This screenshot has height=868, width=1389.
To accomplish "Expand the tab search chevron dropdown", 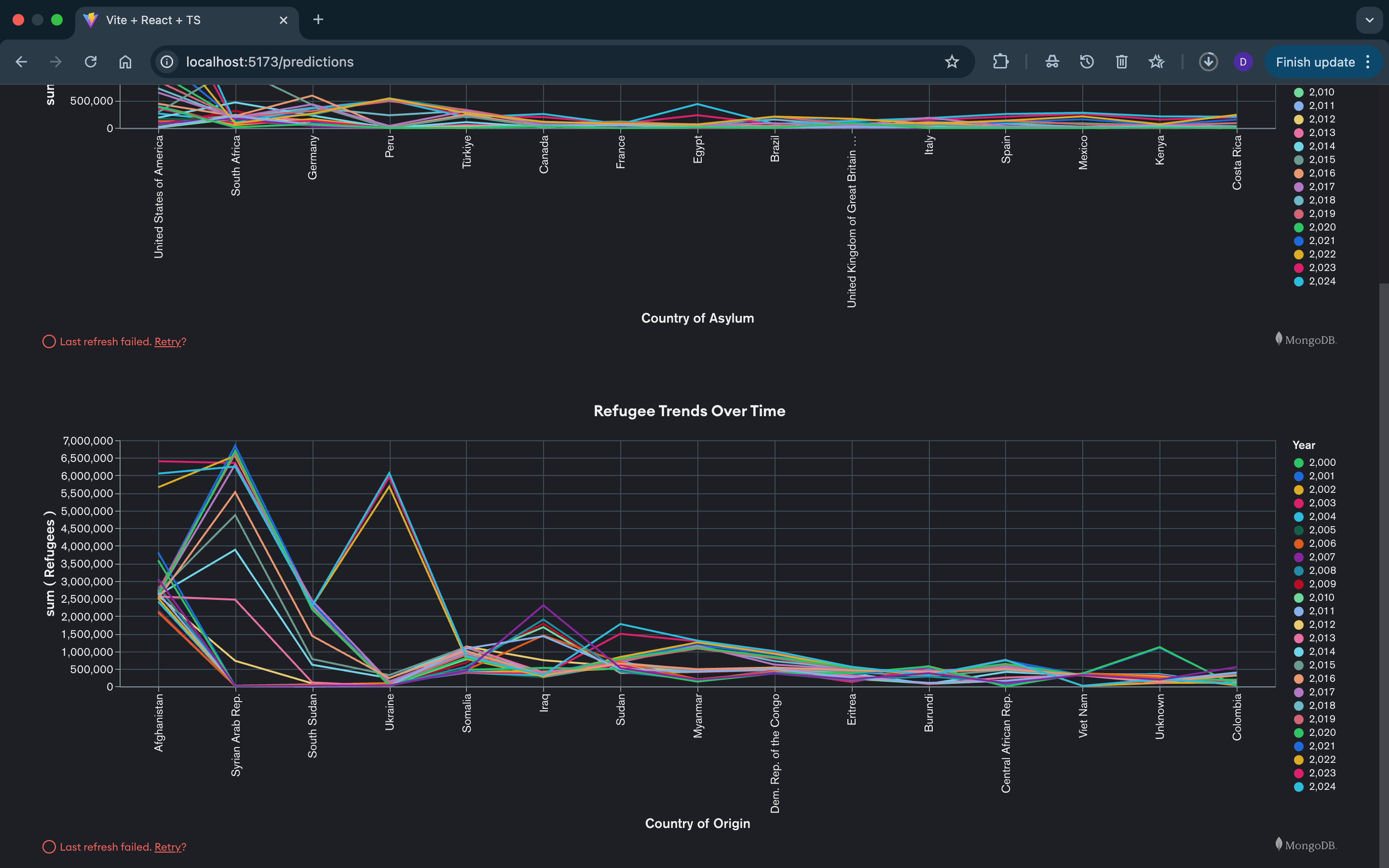I will [x=1370, y=20].
